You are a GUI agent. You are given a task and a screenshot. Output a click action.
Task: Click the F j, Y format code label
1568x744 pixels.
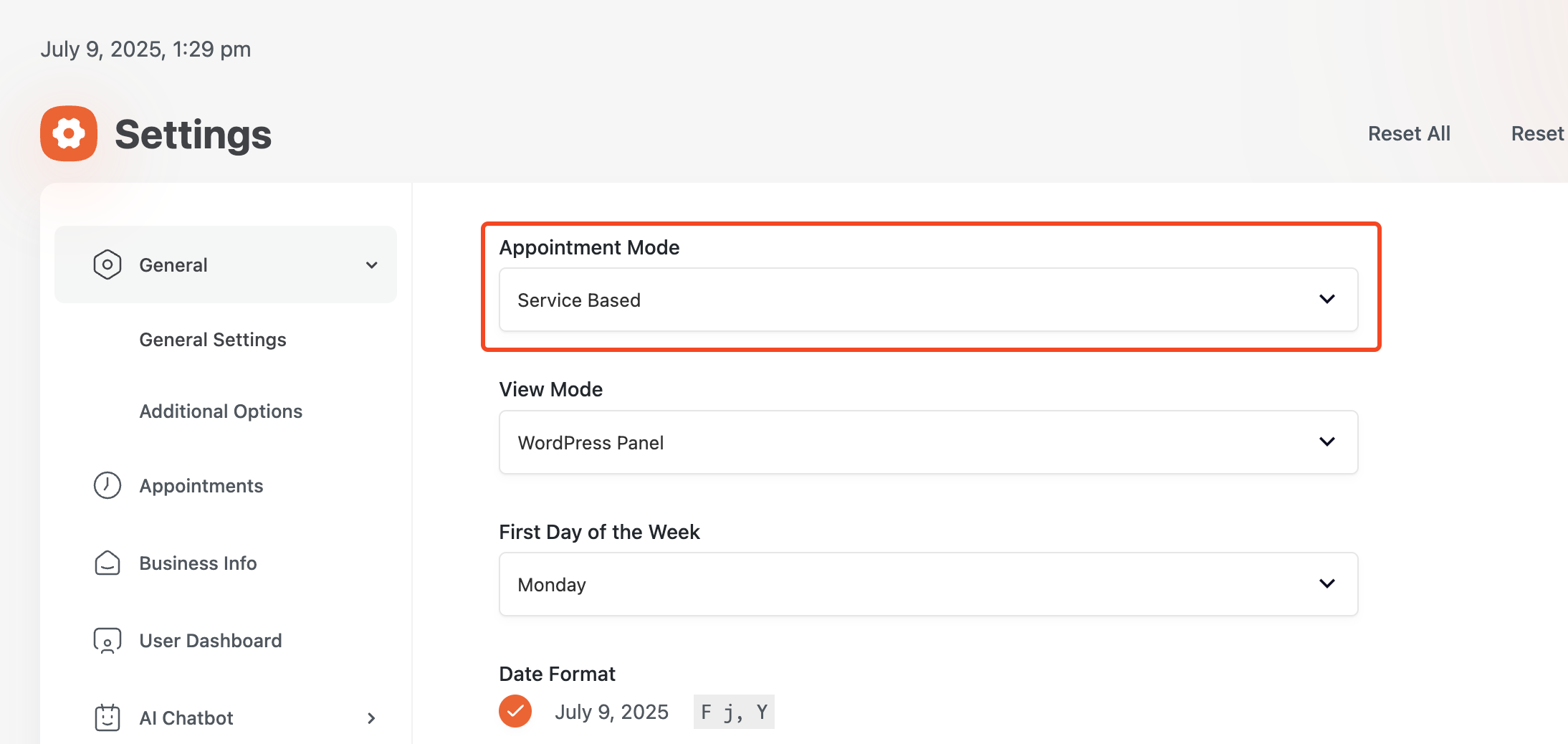pyautogui.click(x=734, y=712)
